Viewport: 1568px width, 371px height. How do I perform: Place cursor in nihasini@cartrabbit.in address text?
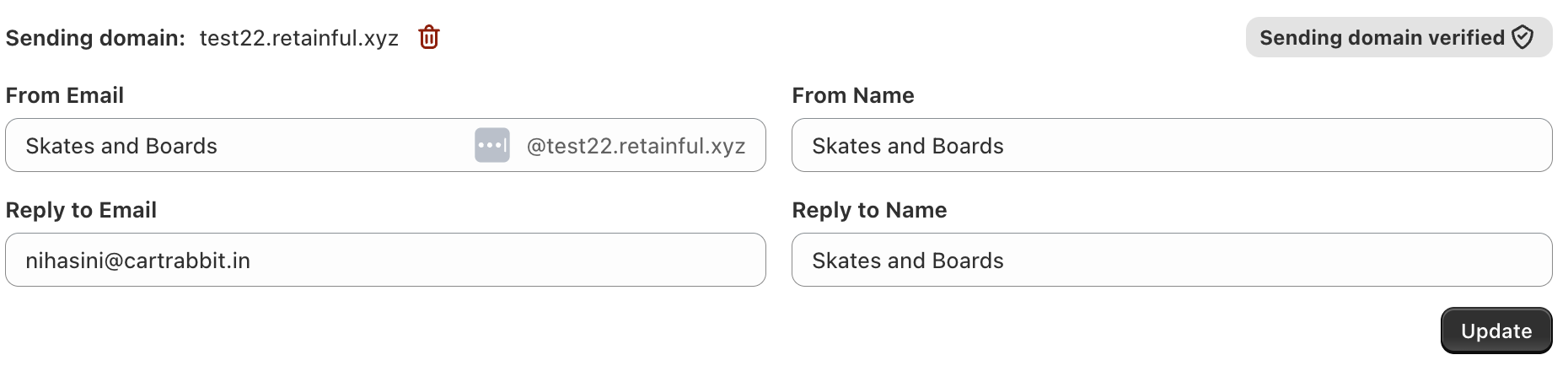(x=137, y=261)
